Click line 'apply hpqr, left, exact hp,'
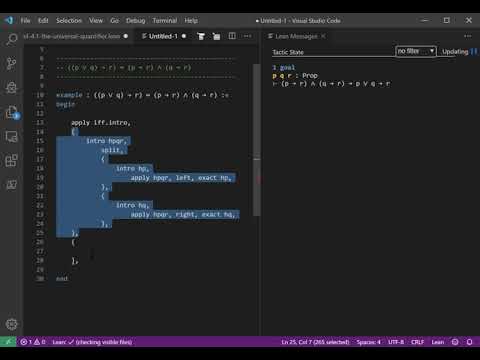The height and width of the screenshot is (360, 480). pos(181,178)
